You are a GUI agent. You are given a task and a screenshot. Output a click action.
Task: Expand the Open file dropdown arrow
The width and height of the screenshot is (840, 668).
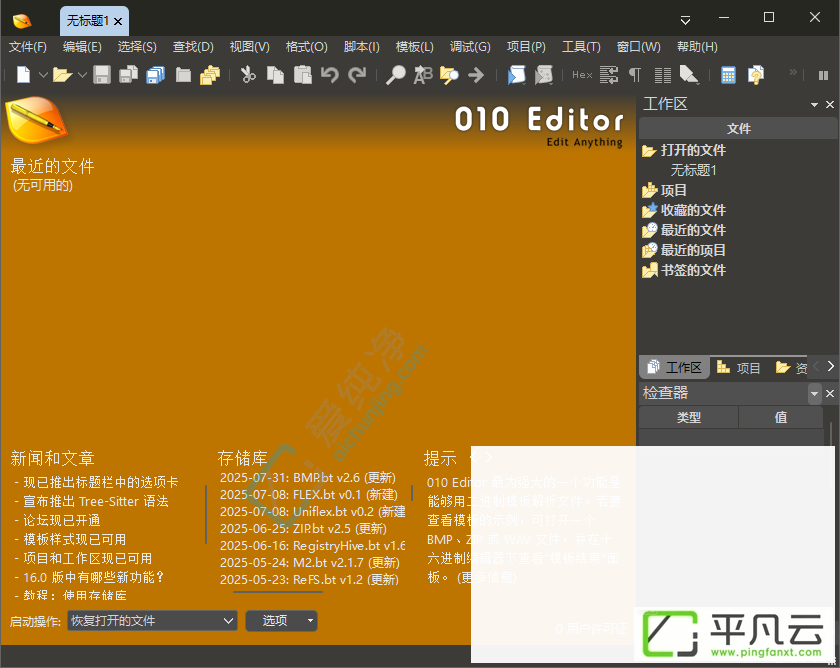coord(82,75)
